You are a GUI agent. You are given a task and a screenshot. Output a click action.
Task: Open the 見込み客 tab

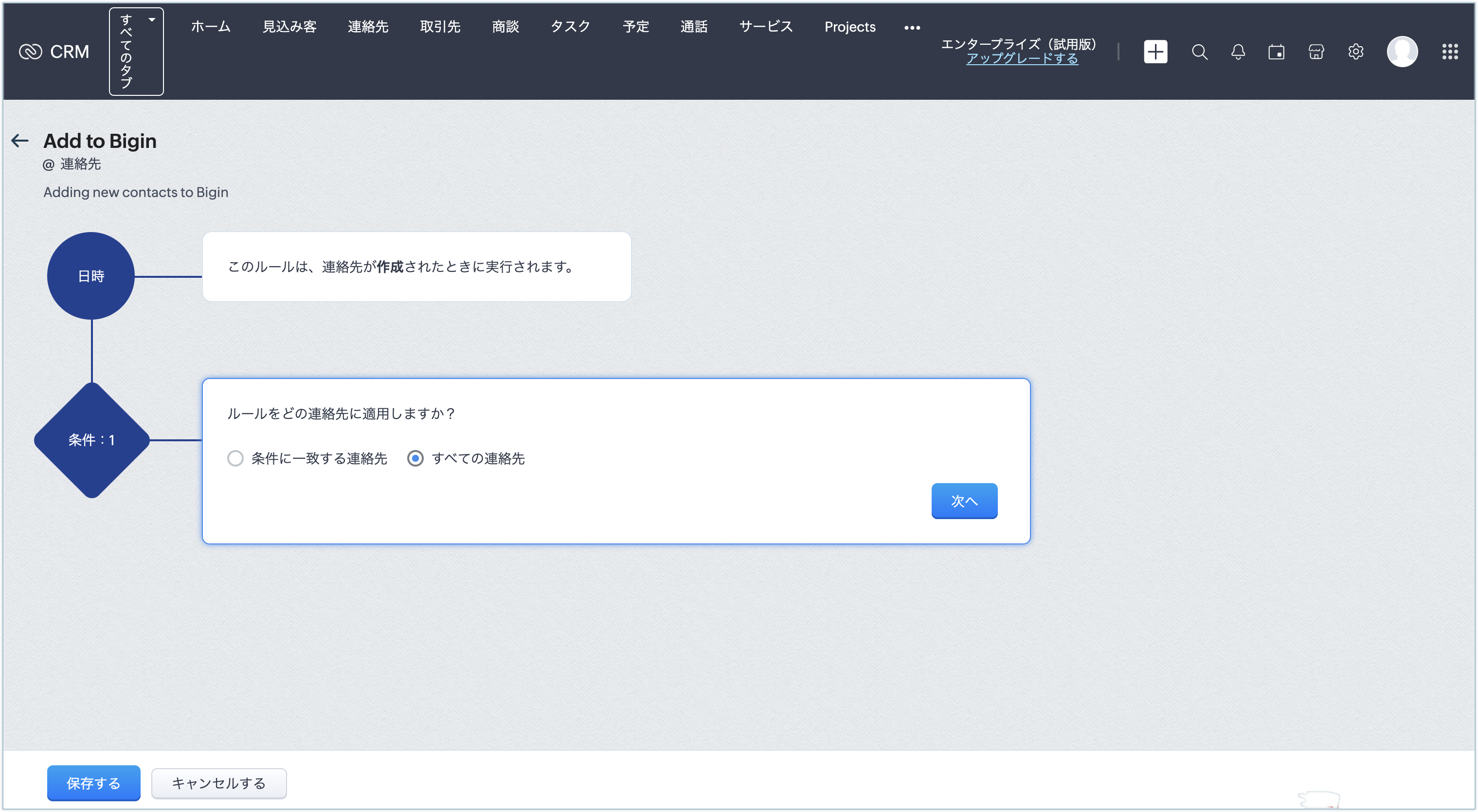[x=289, y=26]
